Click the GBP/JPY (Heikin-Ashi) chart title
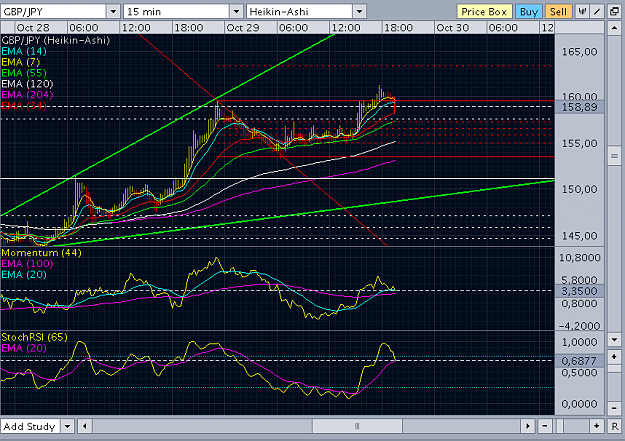 tap(55, 40)
